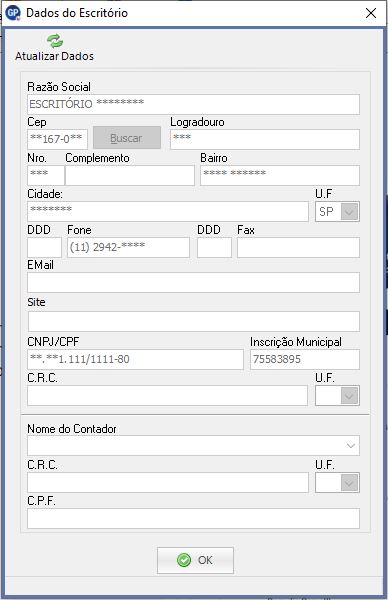Select the Cep input field
The image size is (388, 600).
pos(57,139)
